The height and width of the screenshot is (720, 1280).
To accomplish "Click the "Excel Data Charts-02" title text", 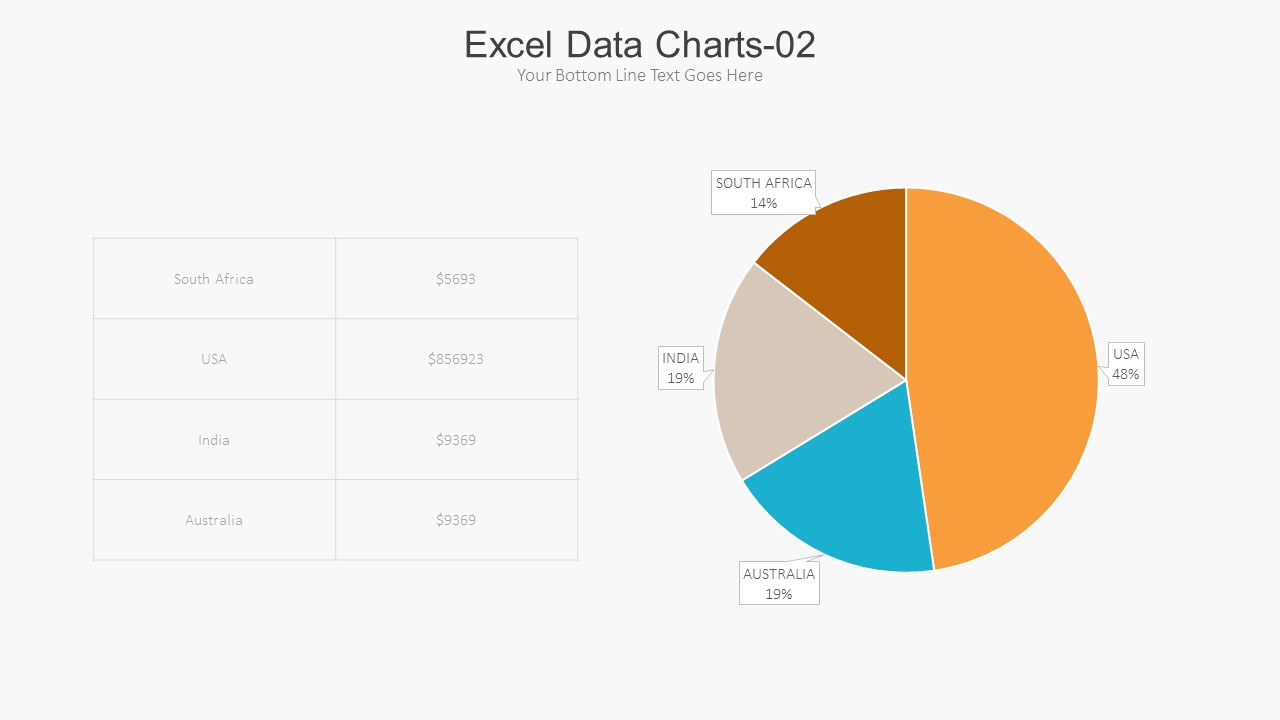I will 639,45.
